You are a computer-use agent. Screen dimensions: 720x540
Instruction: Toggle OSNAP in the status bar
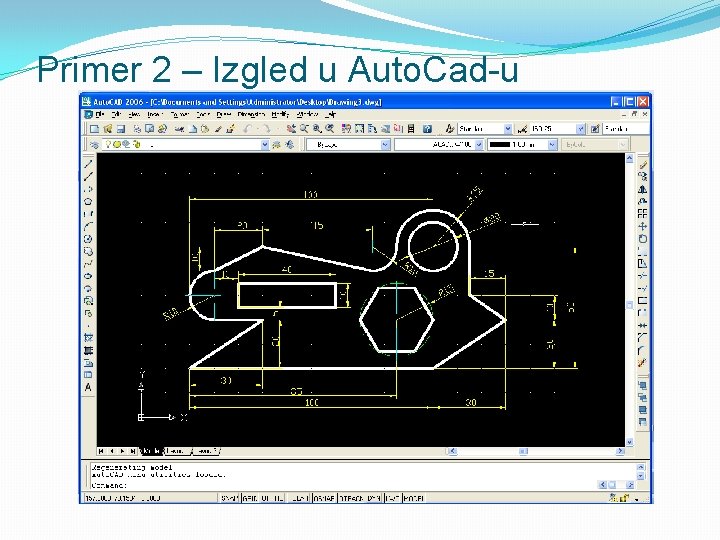tap(324, 498)
